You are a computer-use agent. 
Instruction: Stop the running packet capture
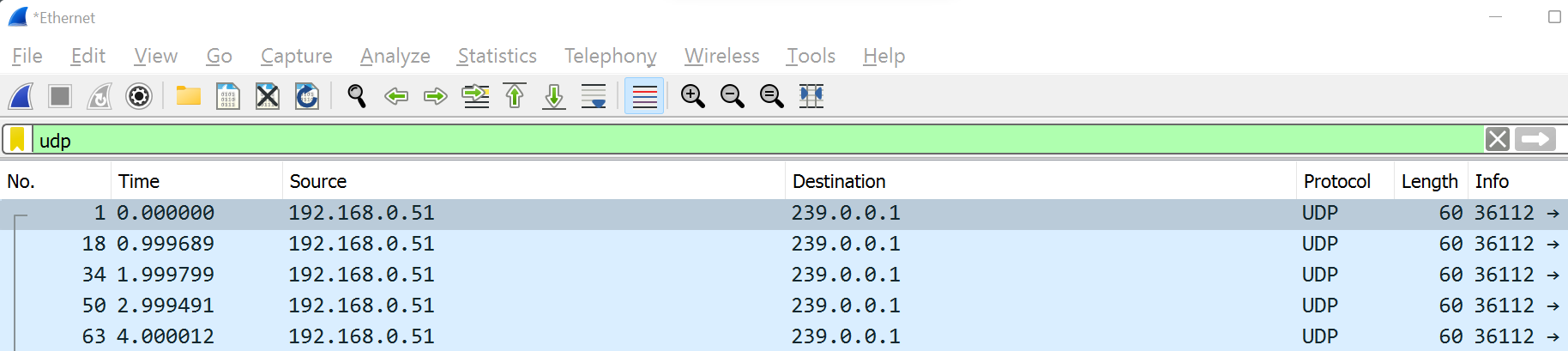tap(60, 96)
